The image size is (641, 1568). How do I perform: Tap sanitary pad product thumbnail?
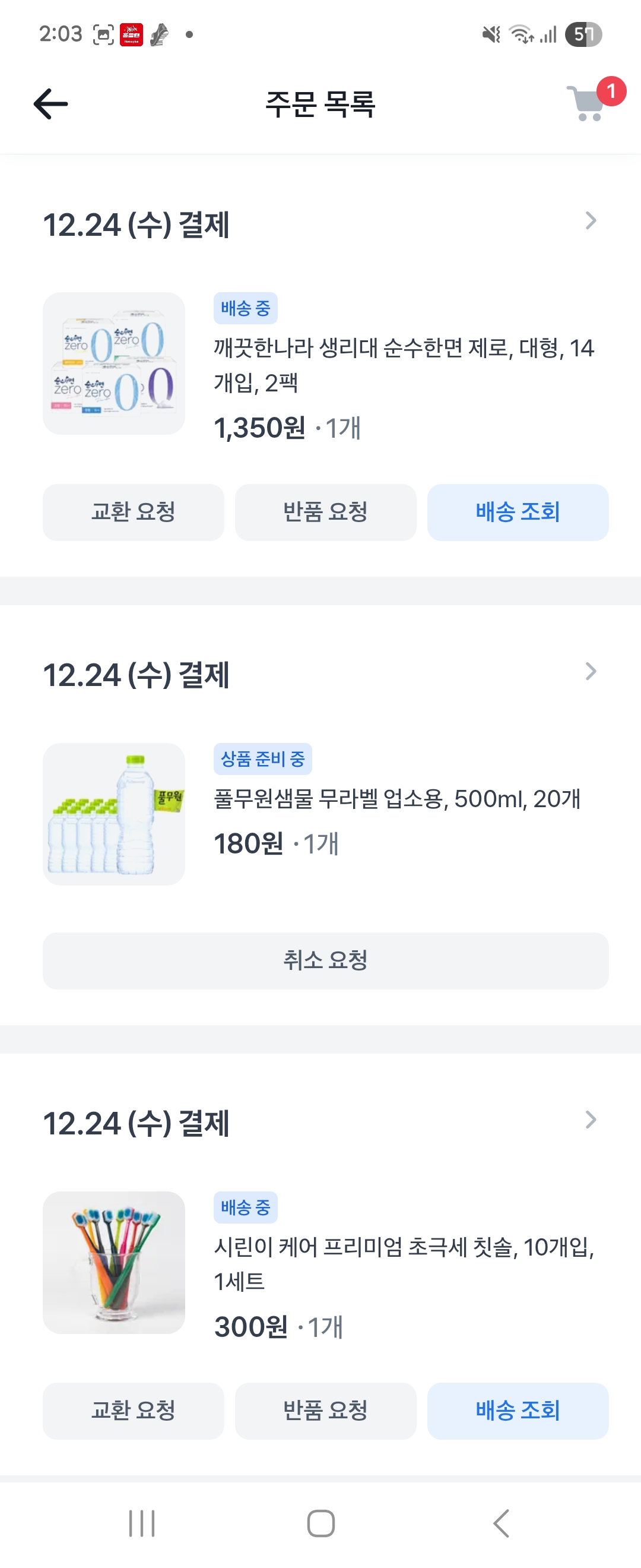point(114,363)
